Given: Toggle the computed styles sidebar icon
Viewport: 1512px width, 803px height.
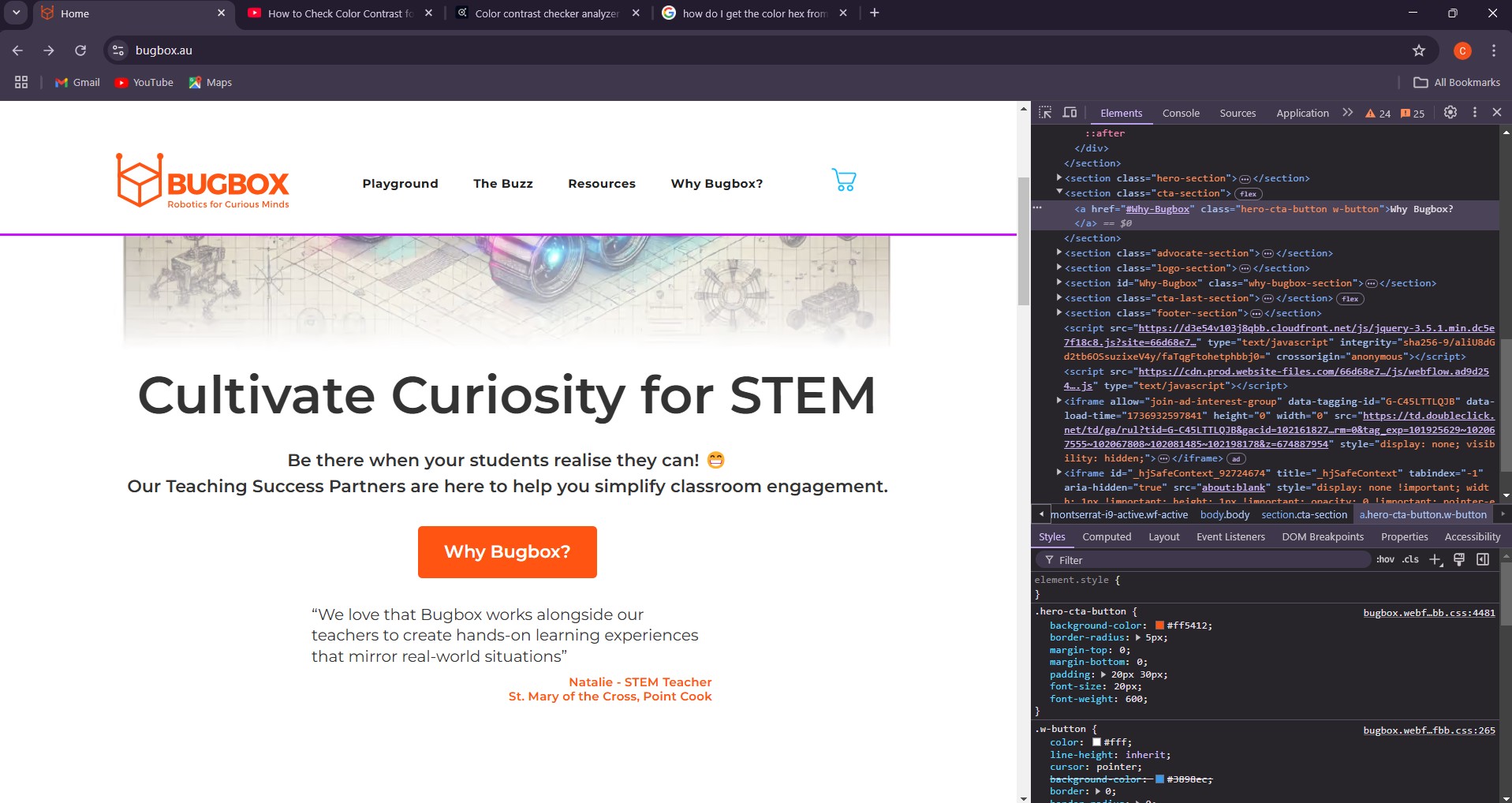Looking at the screenshot, I should point(1483,559).
